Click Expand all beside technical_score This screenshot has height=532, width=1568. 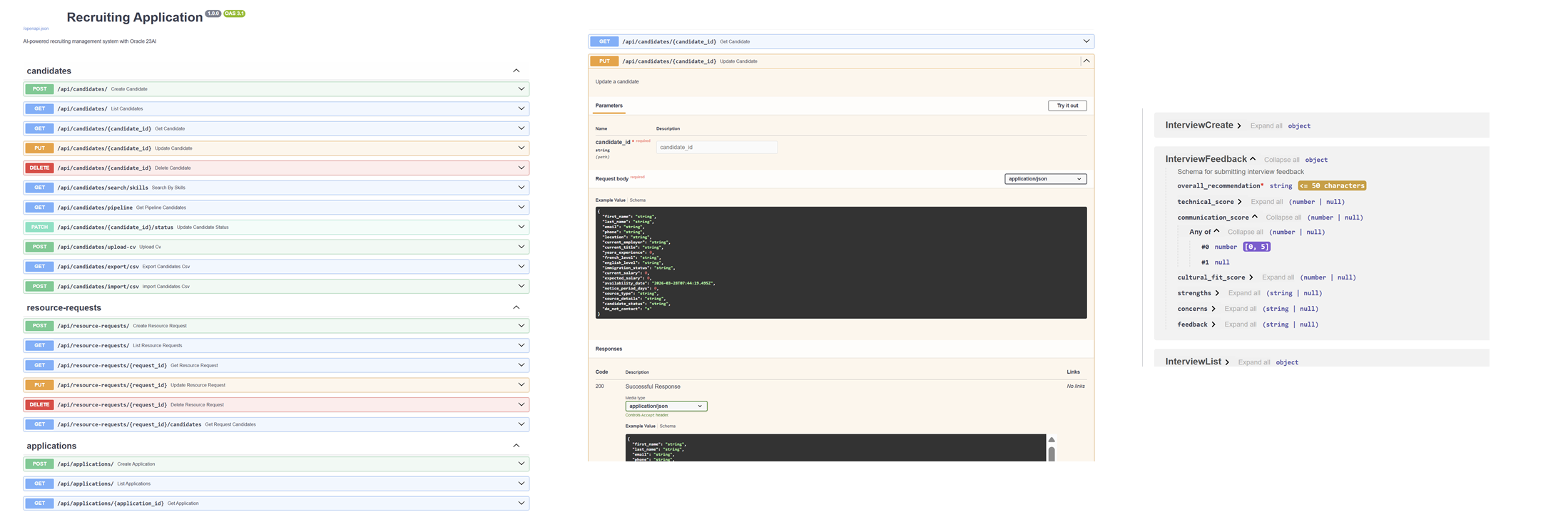1266,202
